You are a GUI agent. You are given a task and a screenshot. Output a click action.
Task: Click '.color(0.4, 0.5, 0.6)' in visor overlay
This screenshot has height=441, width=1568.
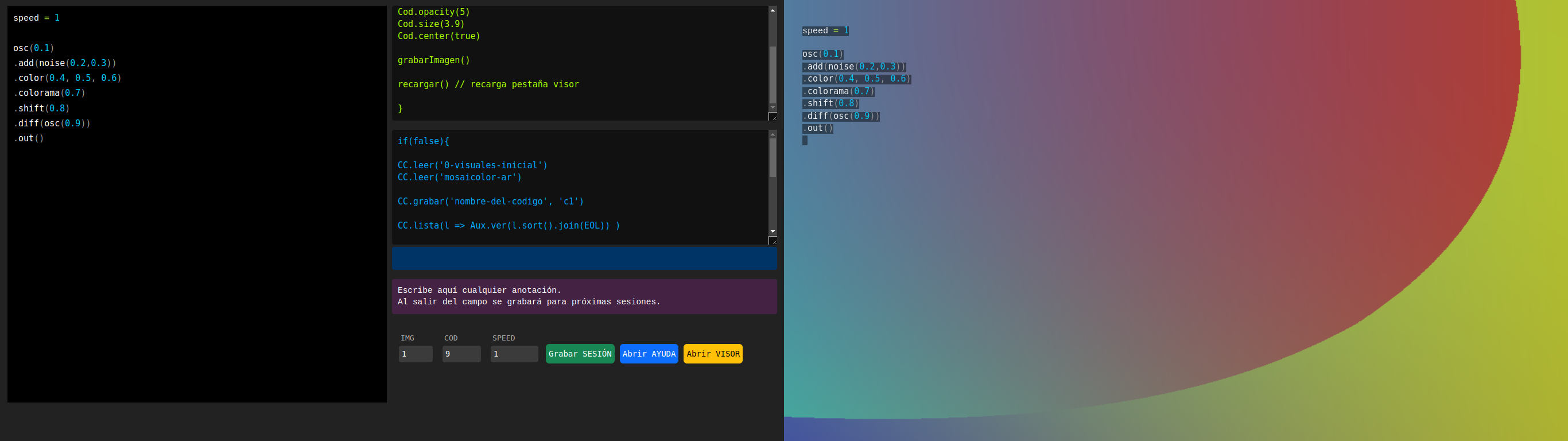(x=856, y=79)
